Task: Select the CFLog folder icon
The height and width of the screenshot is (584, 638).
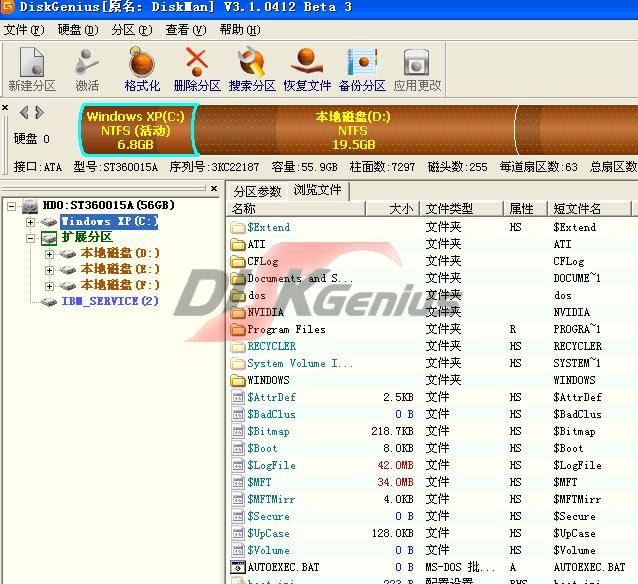Action: pos(237,261)
